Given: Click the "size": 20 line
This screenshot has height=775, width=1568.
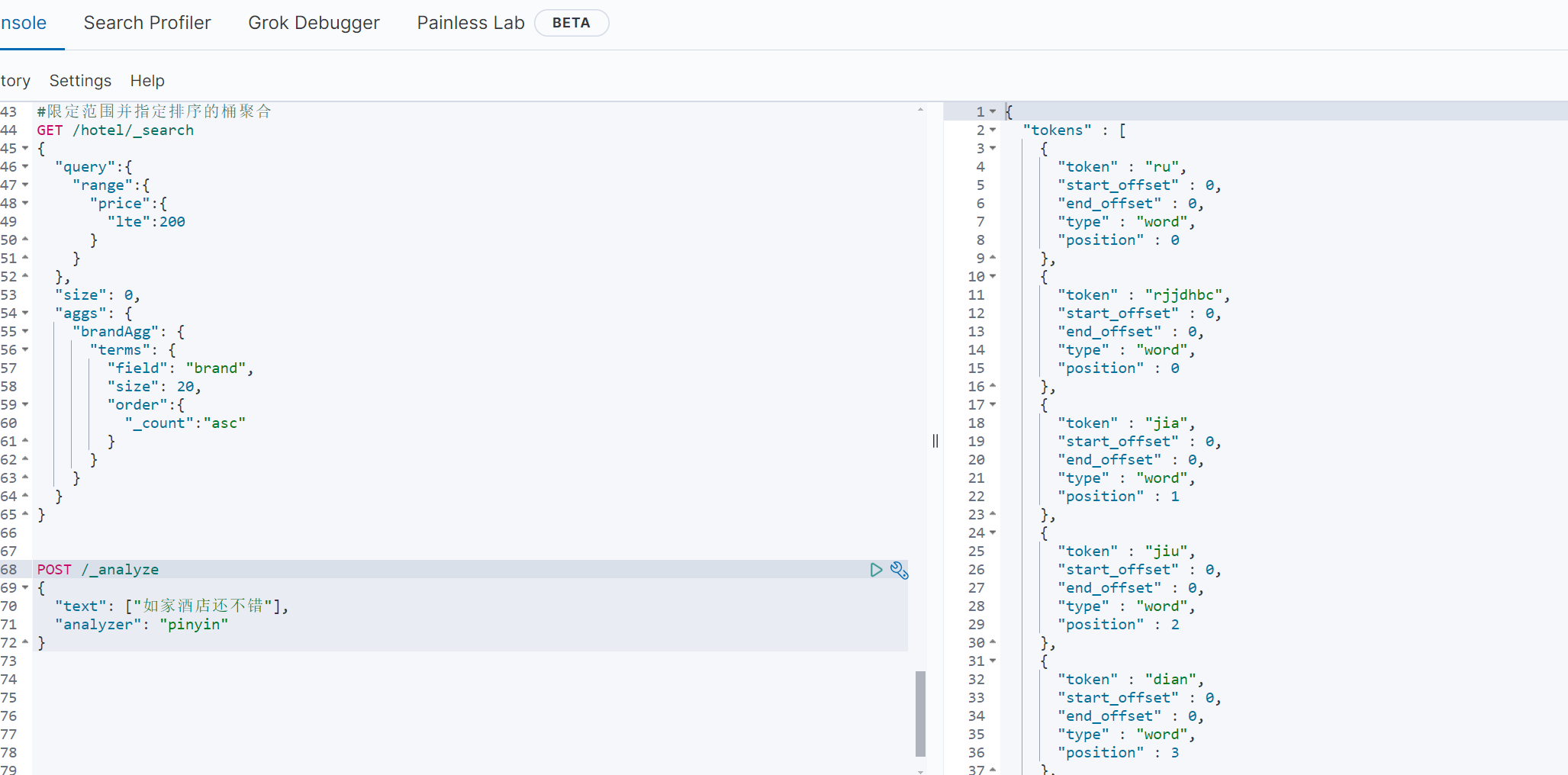Looking at the screenshot, I should click(155, 387).
